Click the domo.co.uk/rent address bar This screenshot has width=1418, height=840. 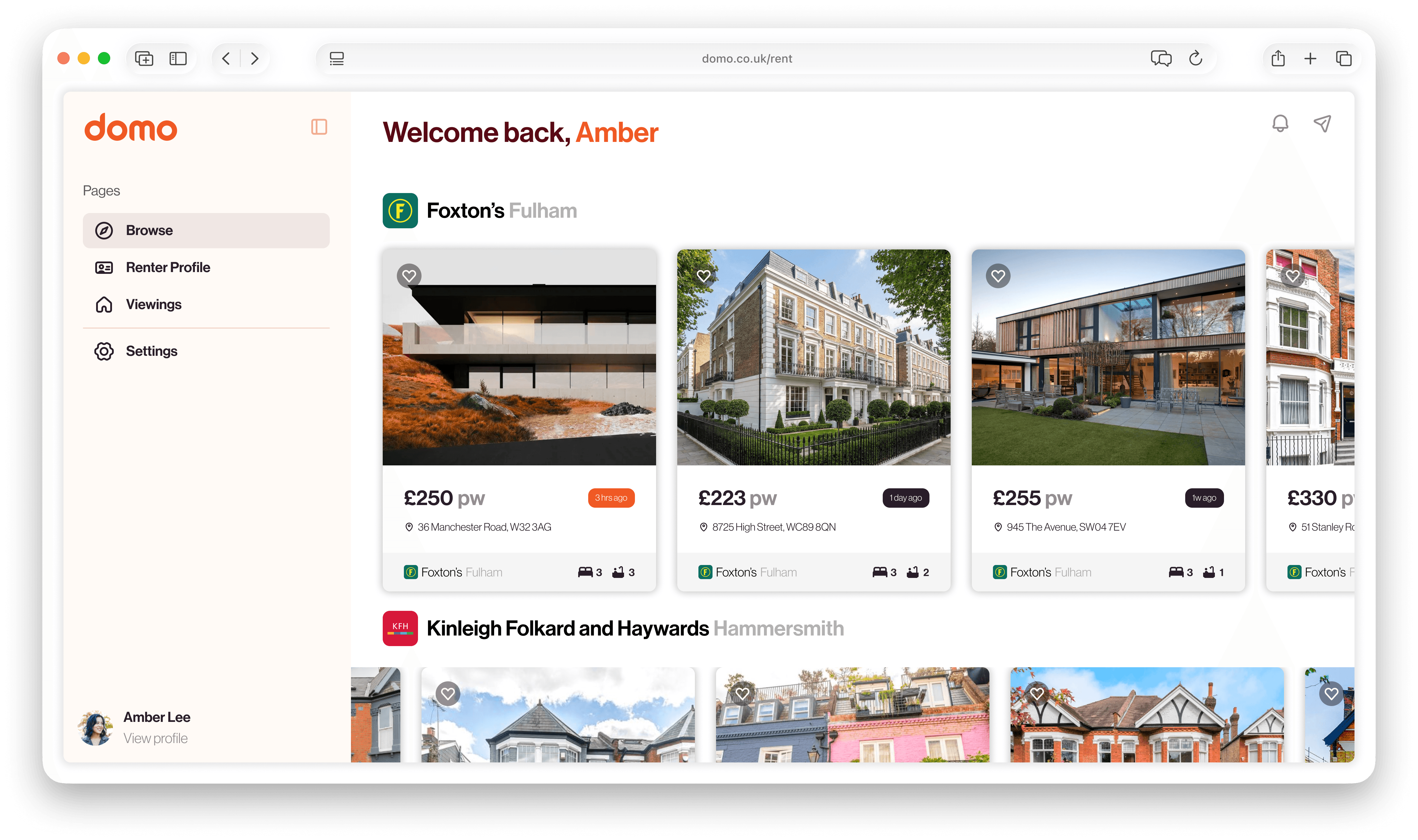coord(746,58)
